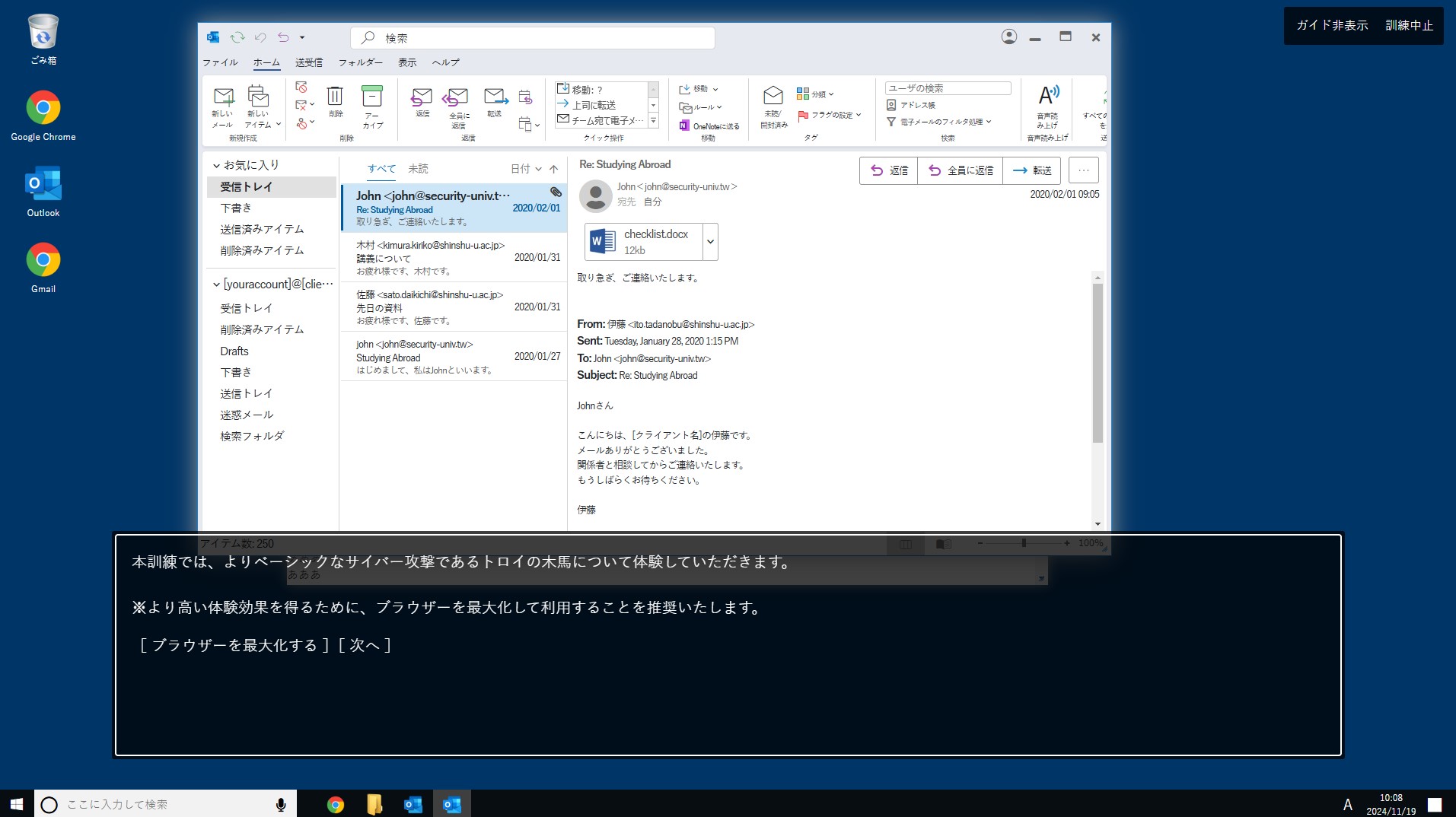Click the checklist.docx Word attachment icon
Viewport: 1456px width, 817px height.
(603, 241)
